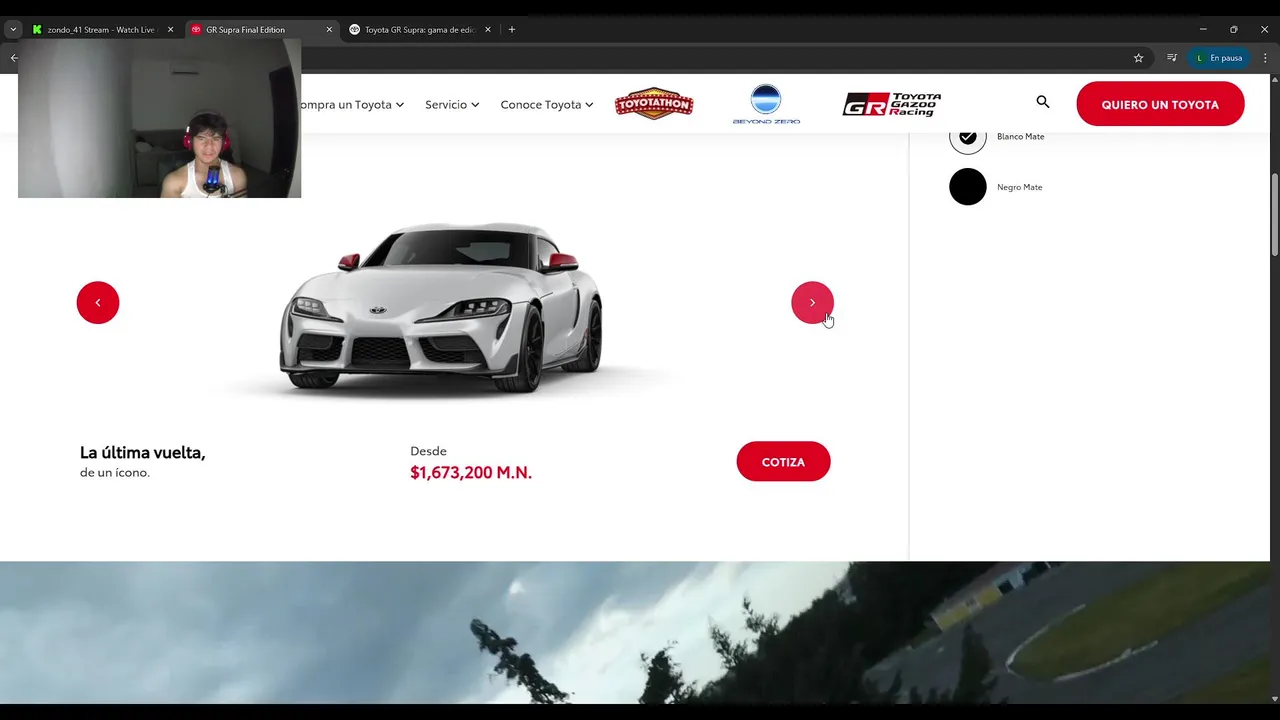The width and height of the screenshot is (1280, 720).
Task: Close the zondo_41 Stream tab
Action: 170,30
